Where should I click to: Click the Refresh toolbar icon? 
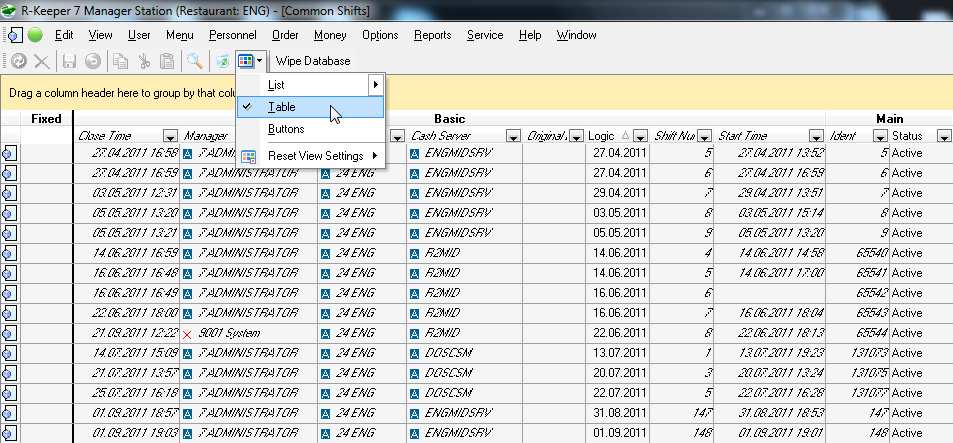19,61
